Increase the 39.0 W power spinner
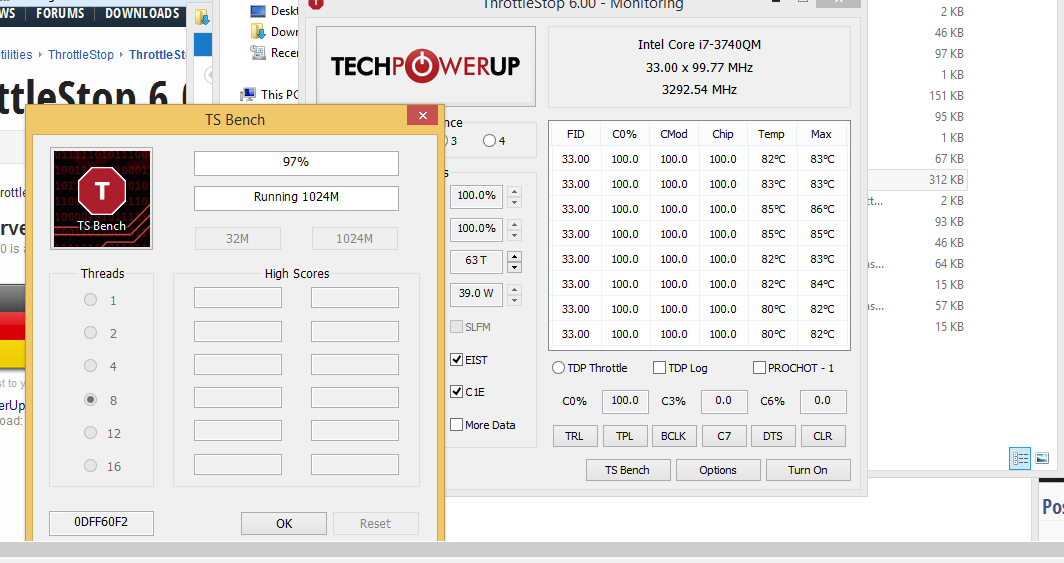Screen dimensions: 1064x563 coord(514,289)
